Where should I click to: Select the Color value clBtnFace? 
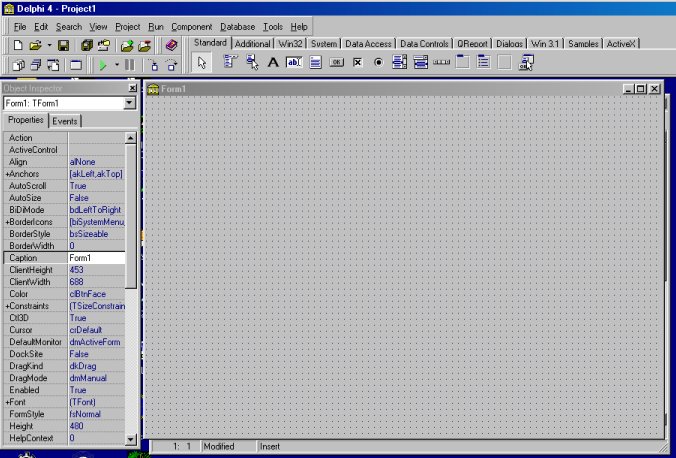click(x=97, y=294)
